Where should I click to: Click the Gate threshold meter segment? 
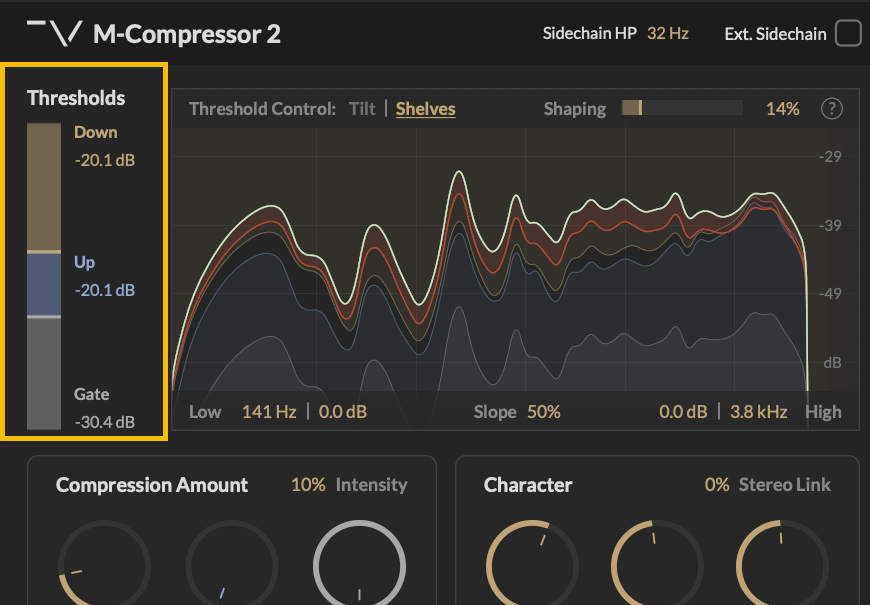click(x=44, y=374)
